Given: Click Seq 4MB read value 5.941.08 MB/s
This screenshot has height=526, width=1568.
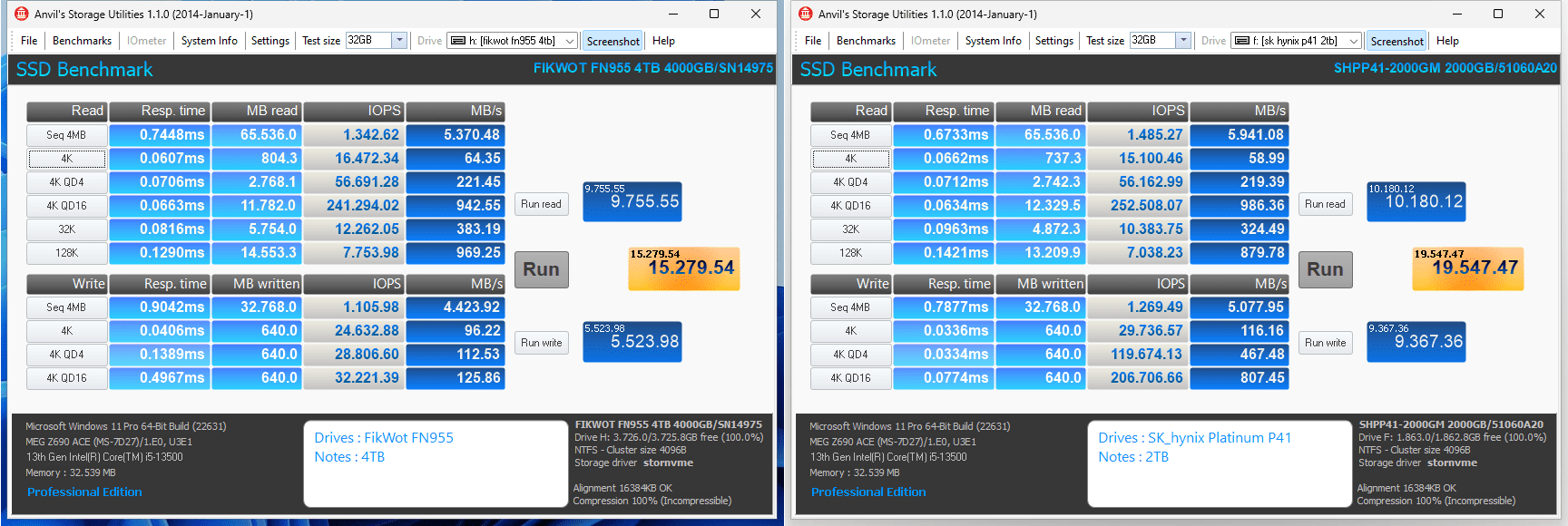Looking at the screenshot, I should point(1240,135).
